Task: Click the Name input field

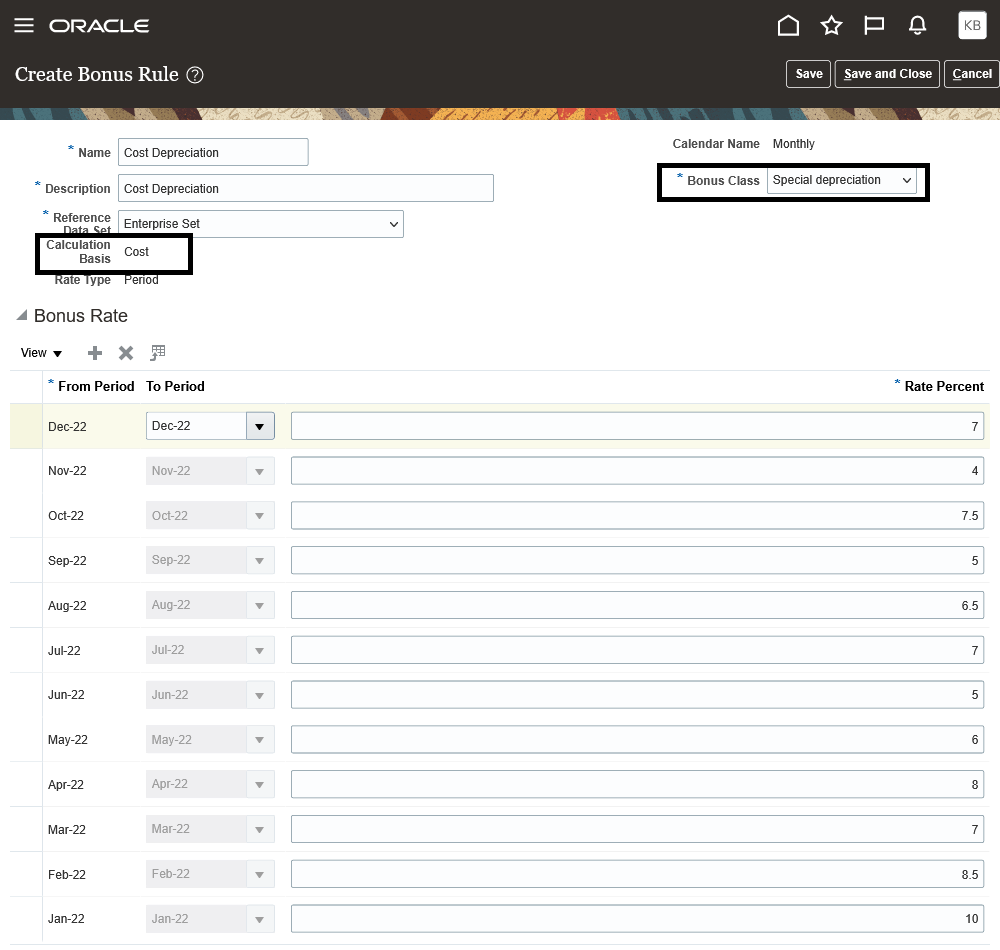Action: 213,153
